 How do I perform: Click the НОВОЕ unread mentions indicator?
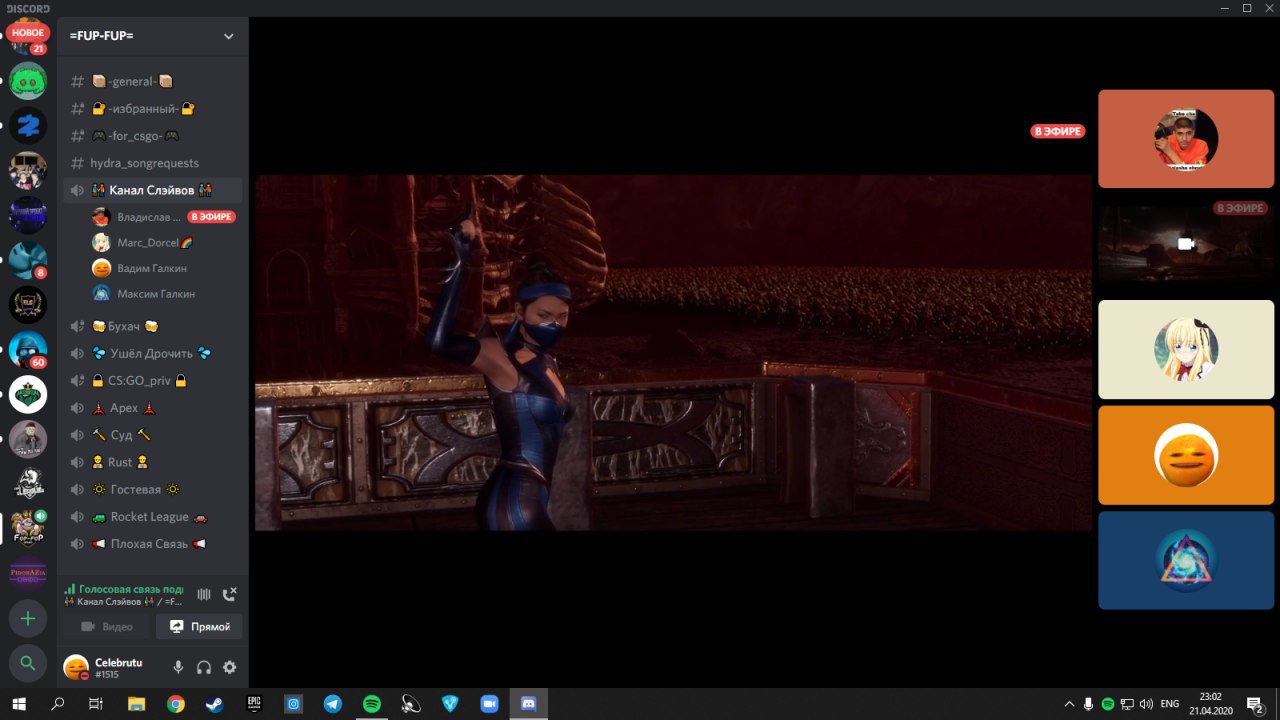coord(28,32)
